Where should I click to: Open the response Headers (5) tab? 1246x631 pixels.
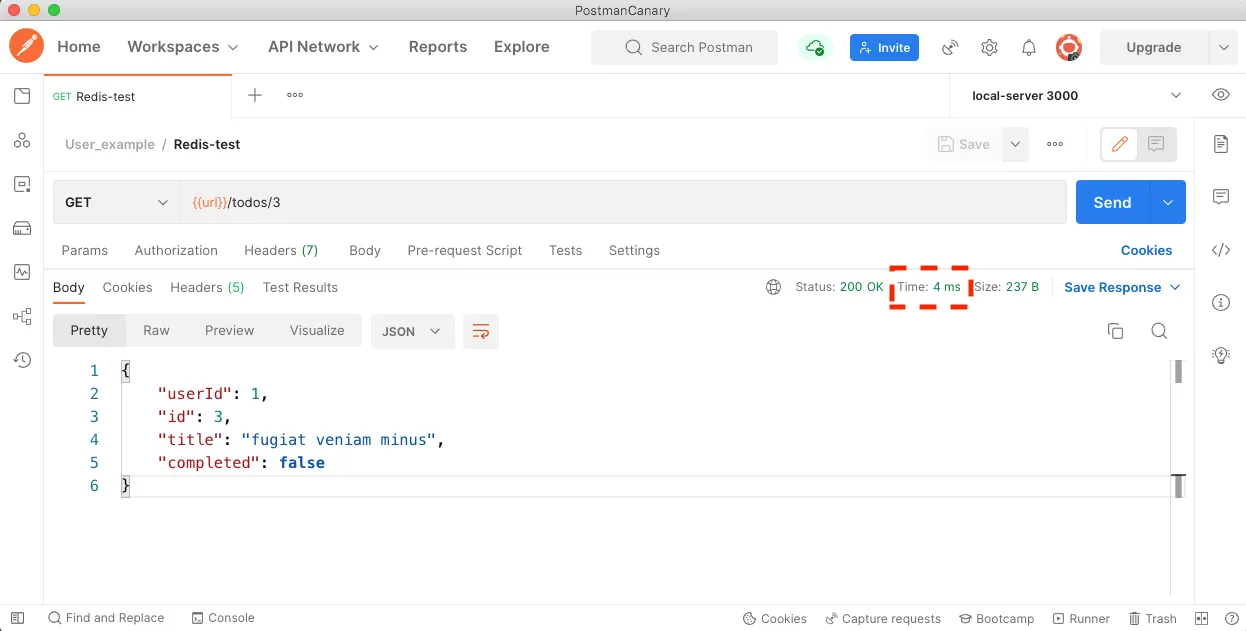207,287
